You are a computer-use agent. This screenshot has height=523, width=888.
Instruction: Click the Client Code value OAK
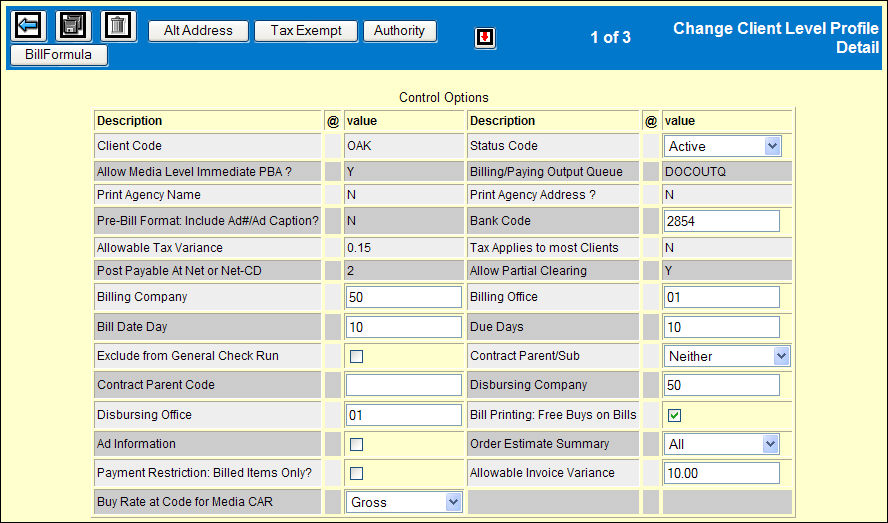[359, 146]
